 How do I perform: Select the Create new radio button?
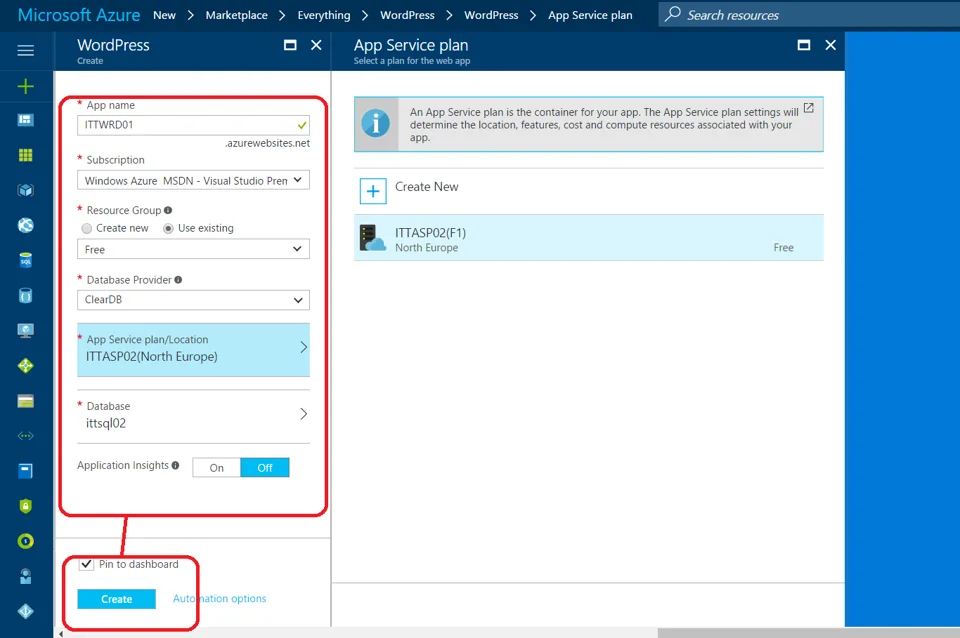click(x=86, y=228)
